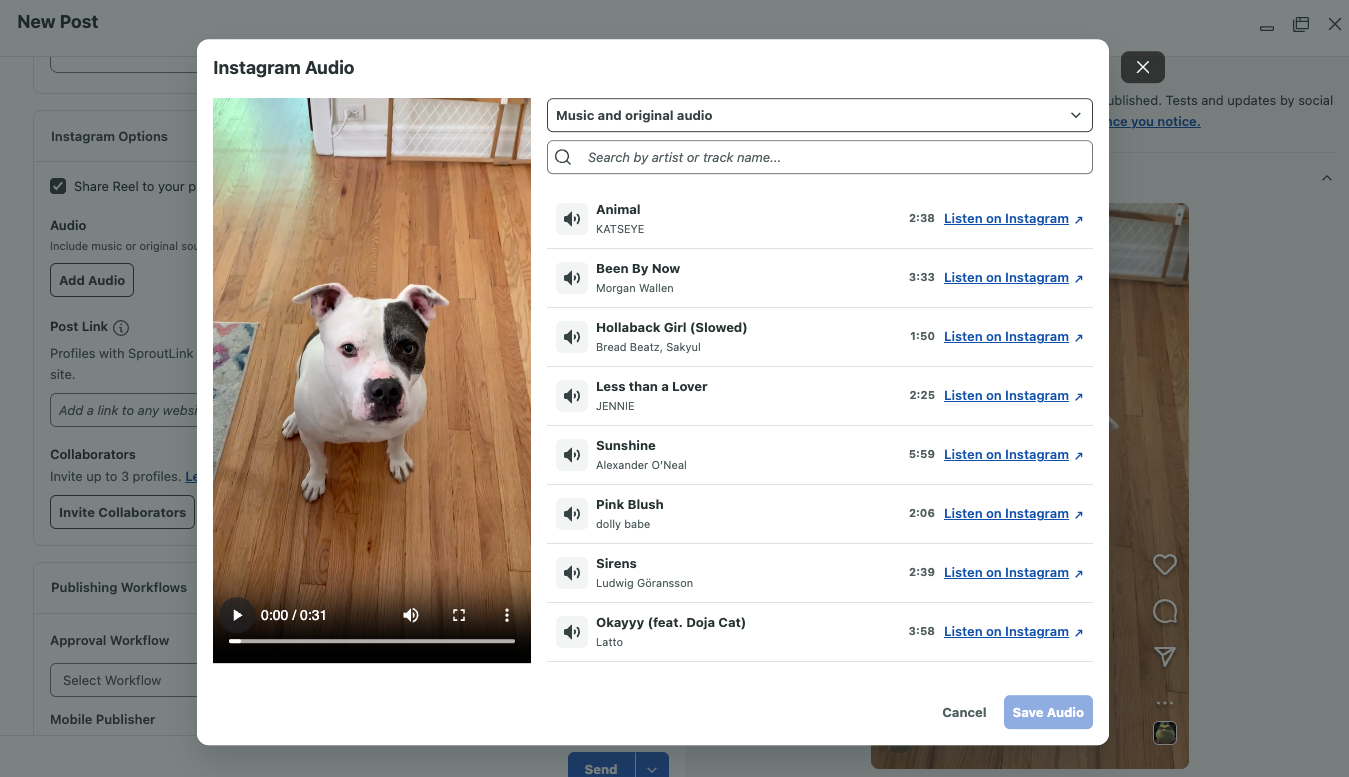Viewport: 1349px width, 777px height.
Task: Open video player more options menu
Action: click(507, 615)
